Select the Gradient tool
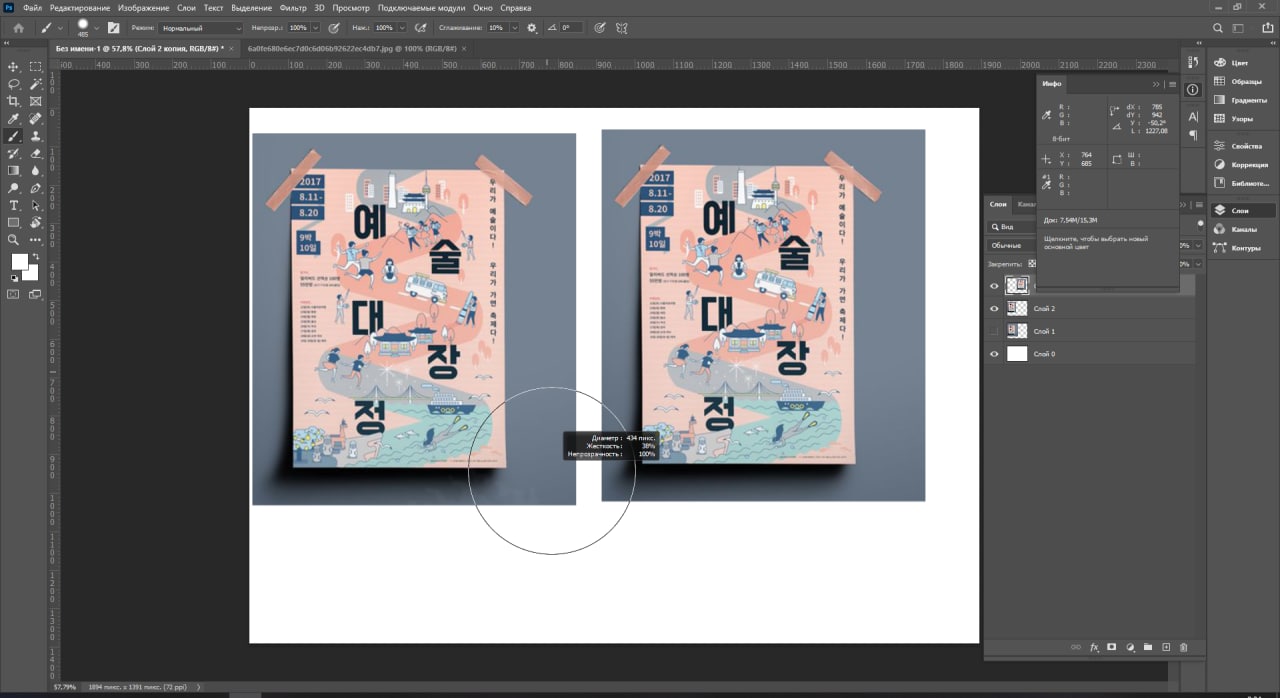The image size is (1280, 698). coord(14,170)
